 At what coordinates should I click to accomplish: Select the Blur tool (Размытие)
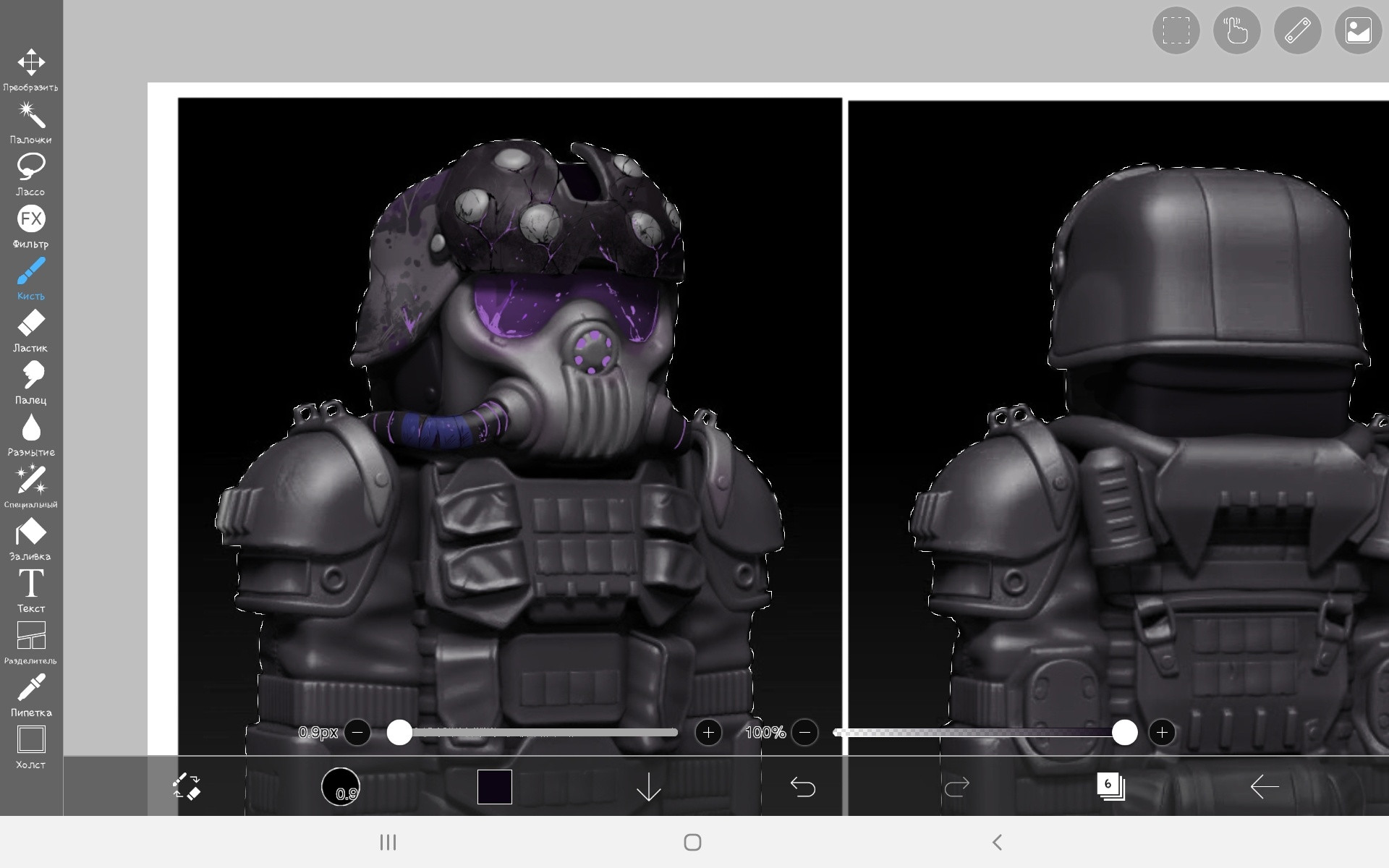point(31,435)
